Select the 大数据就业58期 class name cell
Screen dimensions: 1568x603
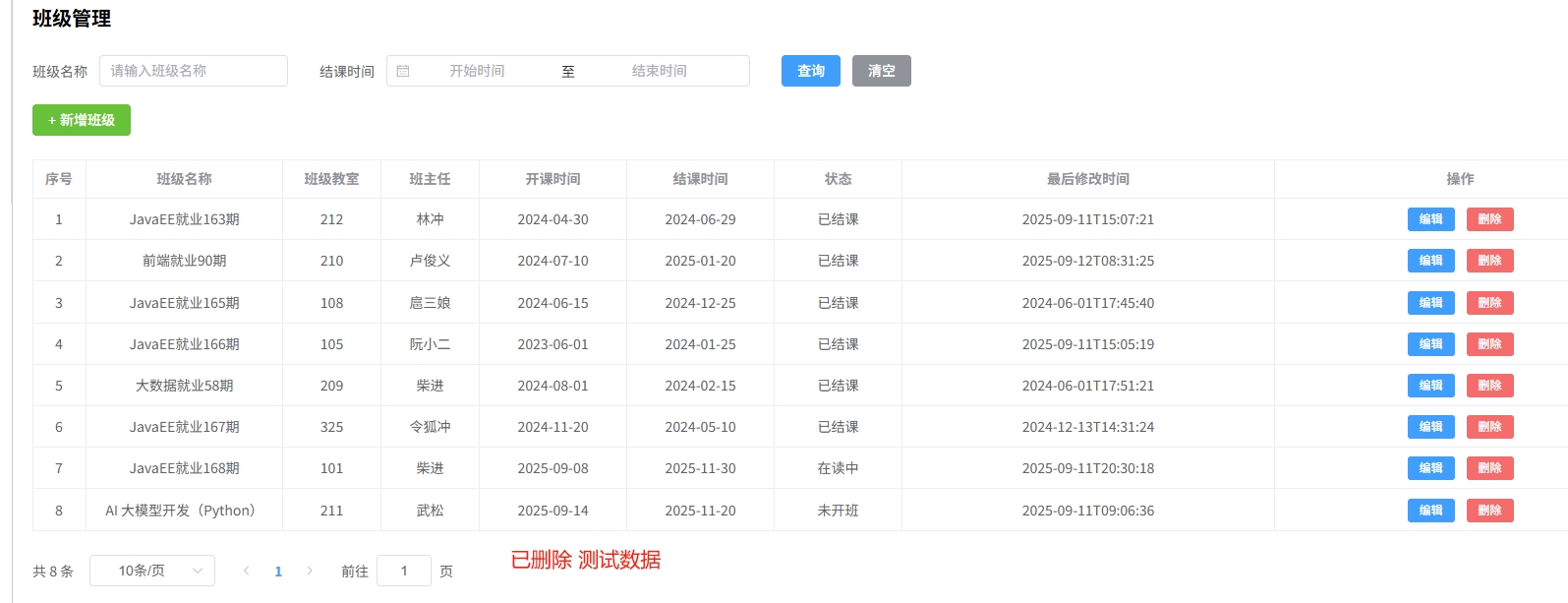pos(185,386)
